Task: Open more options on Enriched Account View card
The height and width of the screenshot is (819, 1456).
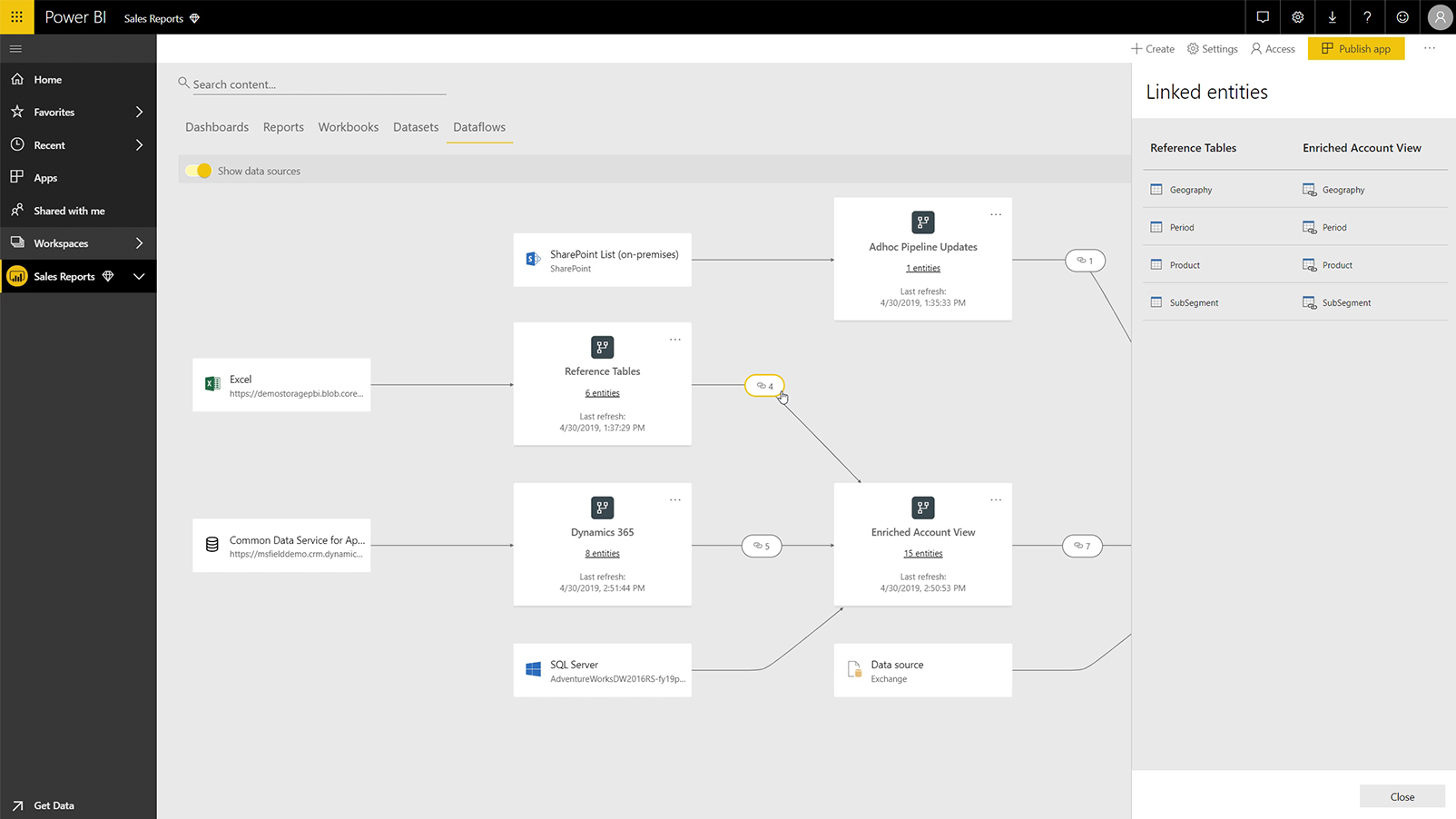Action: point(996,500)
